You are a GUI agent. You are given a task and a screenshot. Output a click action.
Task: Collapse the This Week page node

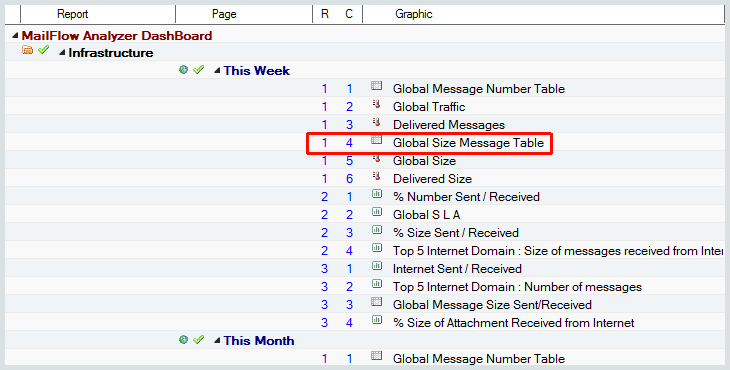click(217, 71)
